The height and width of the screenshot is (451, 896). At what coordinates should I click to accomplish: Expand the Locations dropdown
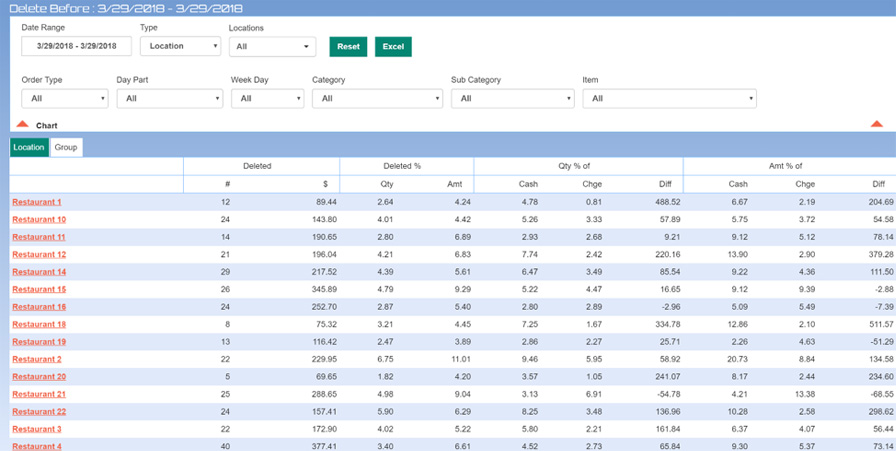pyautogui.click(x=272, y=47)
